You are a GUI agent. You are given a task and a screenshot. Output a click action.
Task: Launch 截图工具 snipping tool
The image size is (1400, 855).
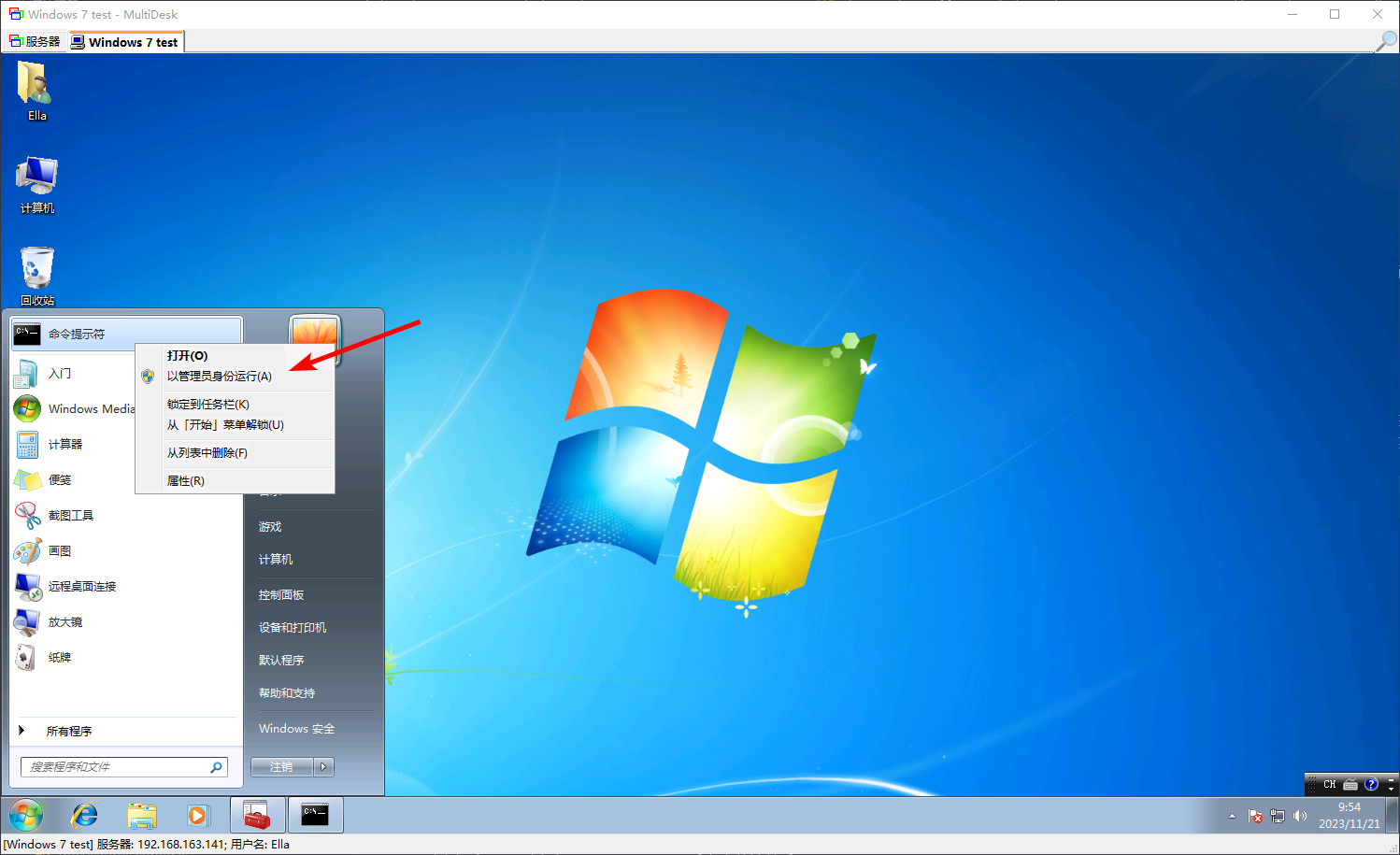pyautogui.click(x=126, y=516)
